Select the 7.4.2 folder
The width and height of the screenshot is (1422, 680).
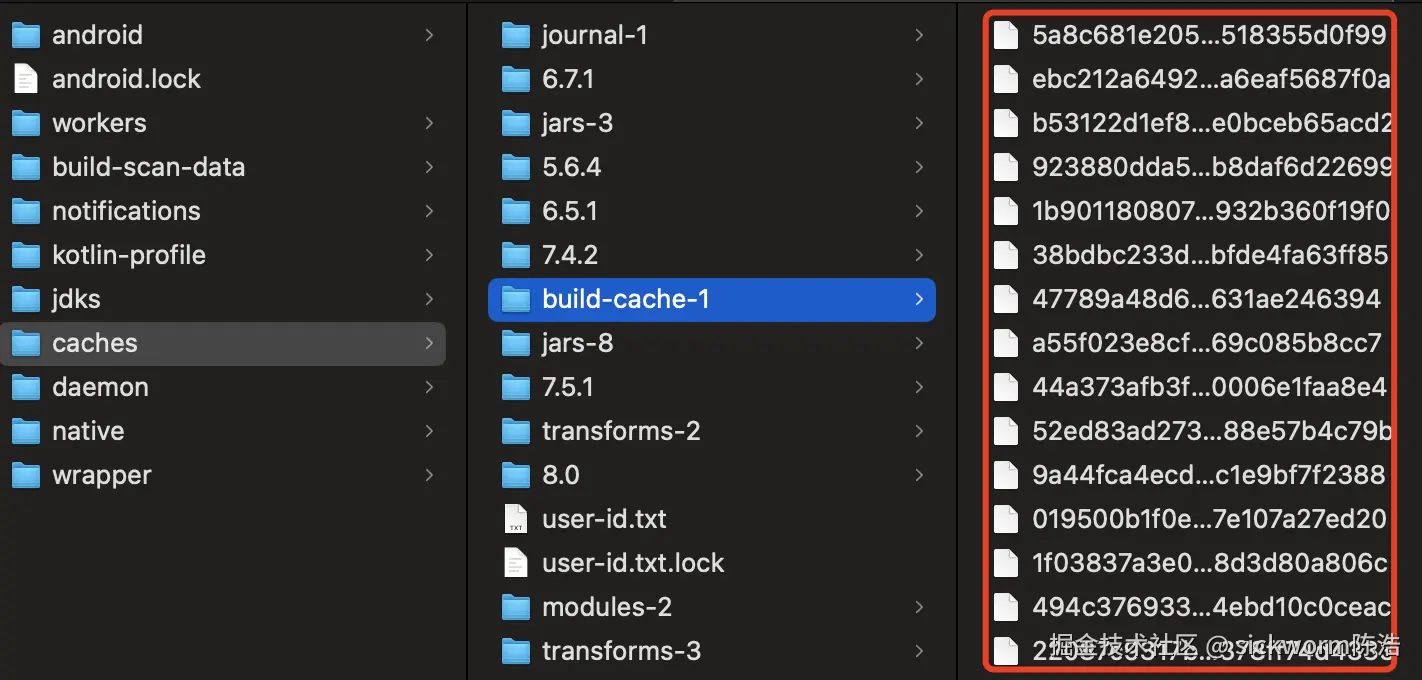point(712,255)
